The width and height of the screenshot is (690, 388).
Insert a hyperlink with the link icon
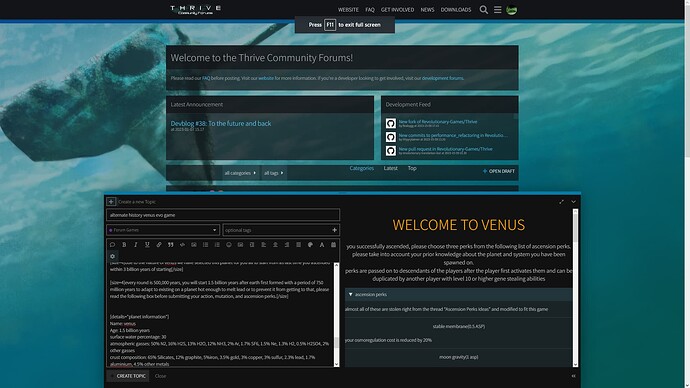159,245
